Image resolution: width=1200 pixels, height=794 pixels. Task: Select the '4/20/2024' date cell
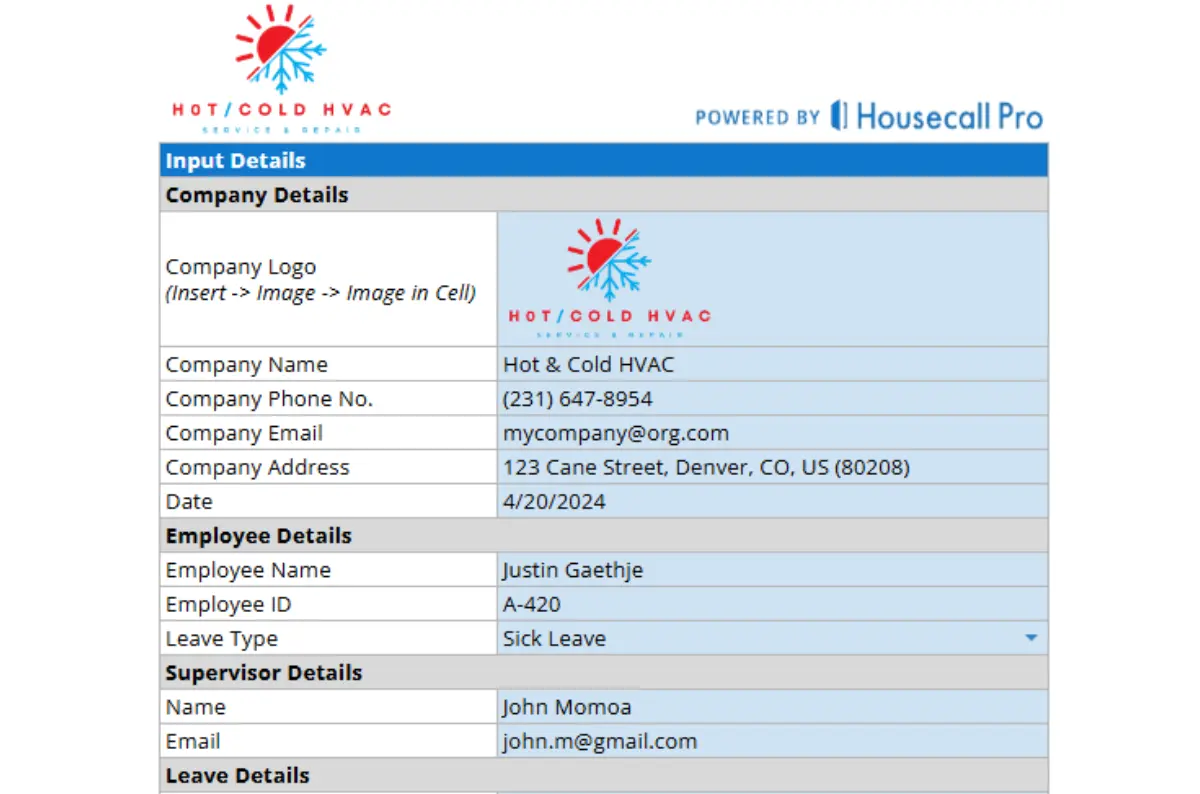click(772, 501)
